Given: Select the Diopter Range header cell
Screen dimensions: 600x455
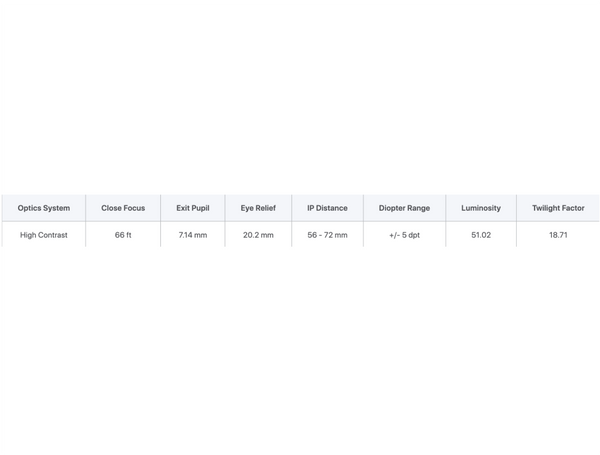Looking at the screenshot, I should (x=404, y=208).
